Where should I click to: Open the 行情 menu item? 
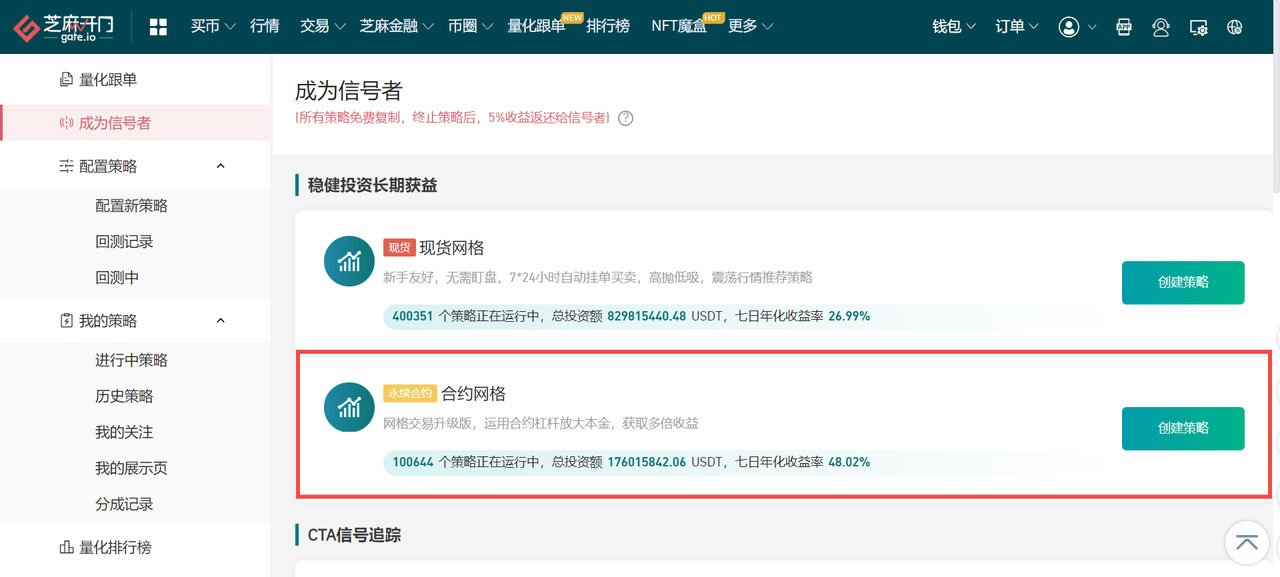pos(265,27)
